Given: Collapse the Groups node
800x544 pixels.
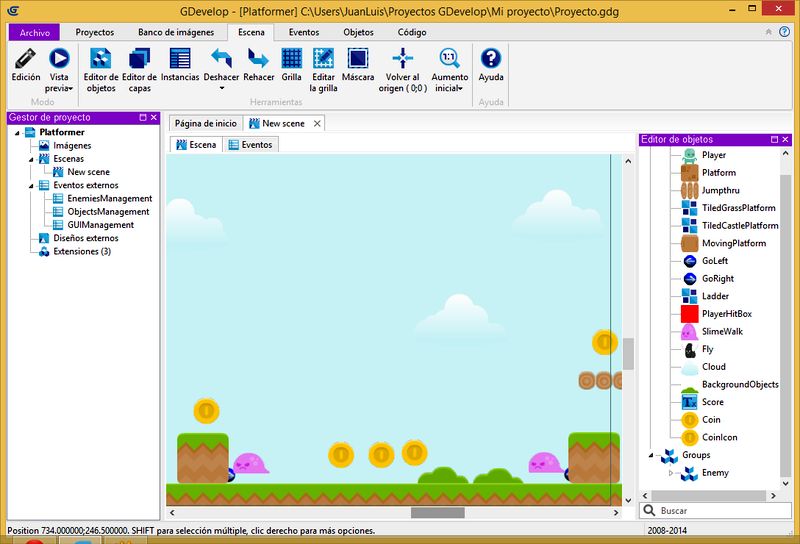Looking at the screenshot, I should click(x=651, y=455).
